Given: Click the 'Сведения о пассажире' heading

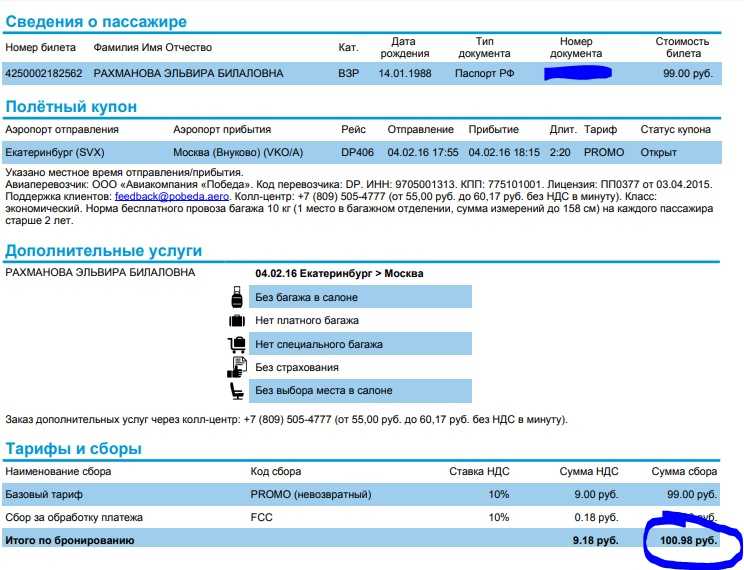Looking at the screenshot, I should (96, 21).
